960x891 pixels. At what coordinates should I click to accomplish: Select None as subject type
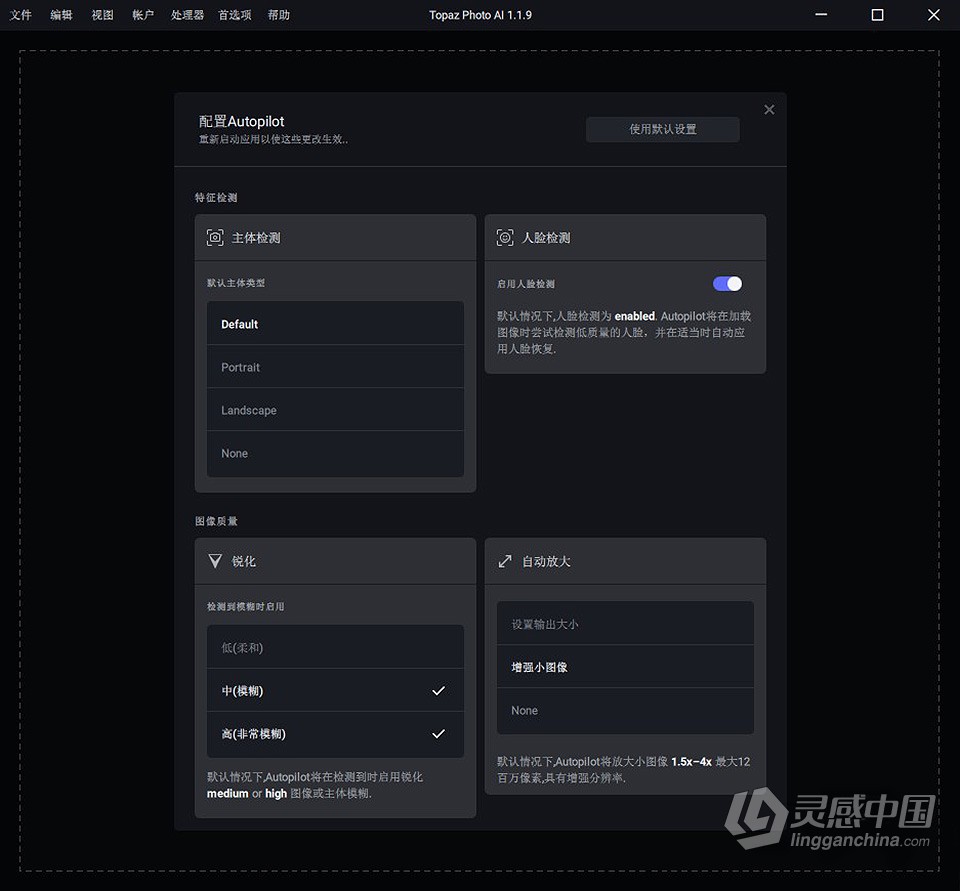click(335, 453)
